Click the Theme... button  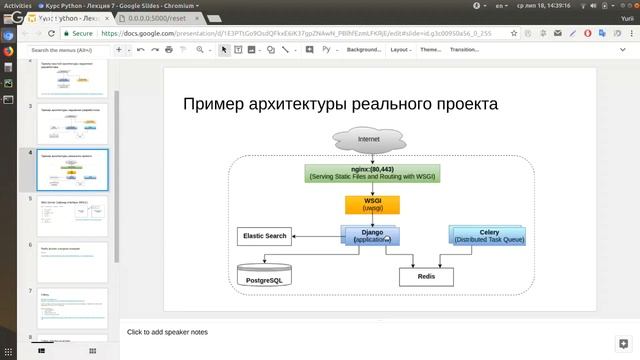(x=431, y=50)
